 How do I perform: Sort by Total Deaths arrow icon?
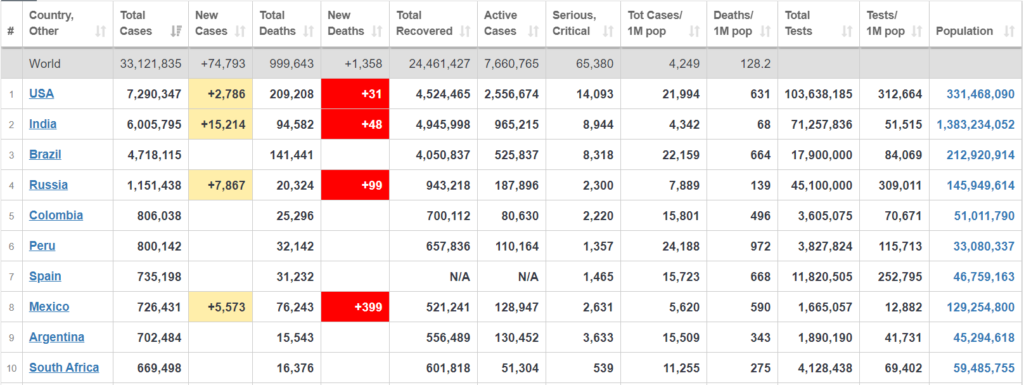click(x=308, y=31)
